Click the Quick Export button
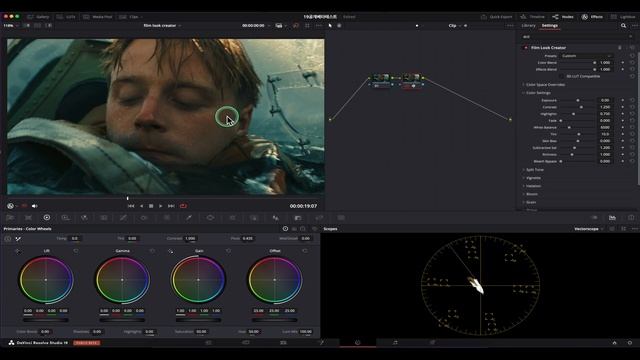This screenshot has height=360, width=640. tap(496, 17)
